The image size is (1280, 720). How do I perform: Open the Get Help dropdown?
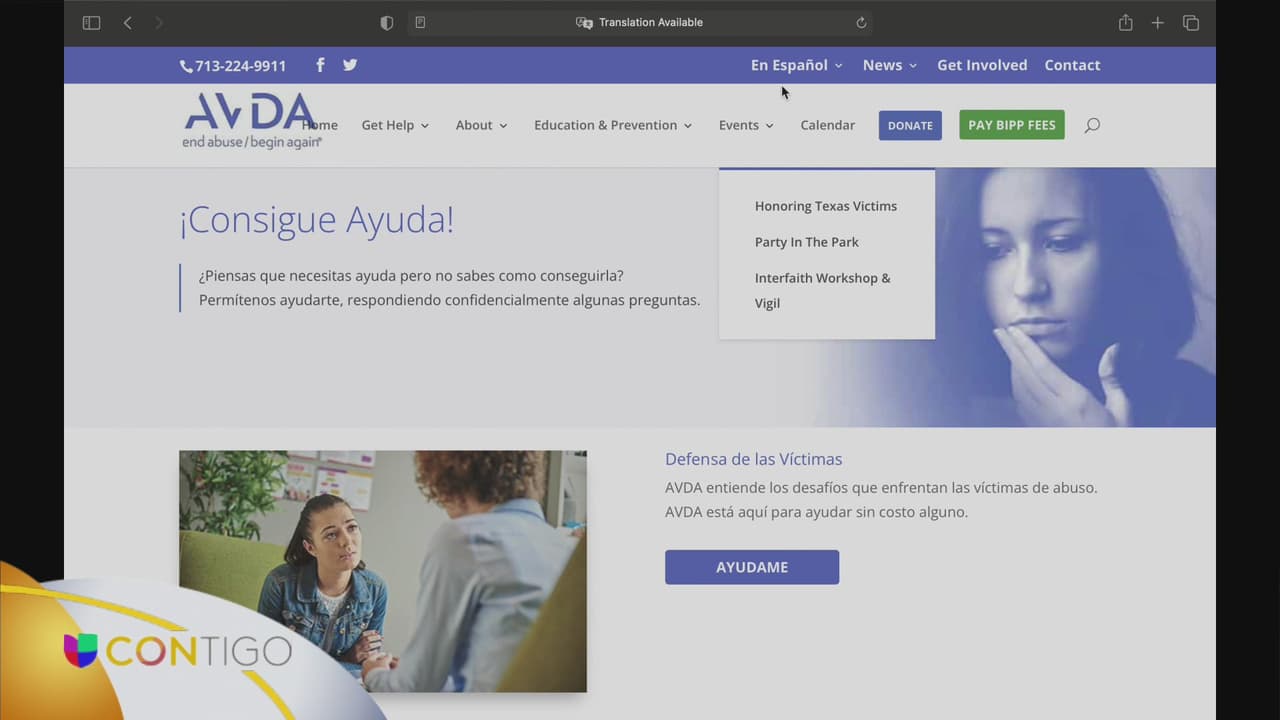click(x=395, y=125)
